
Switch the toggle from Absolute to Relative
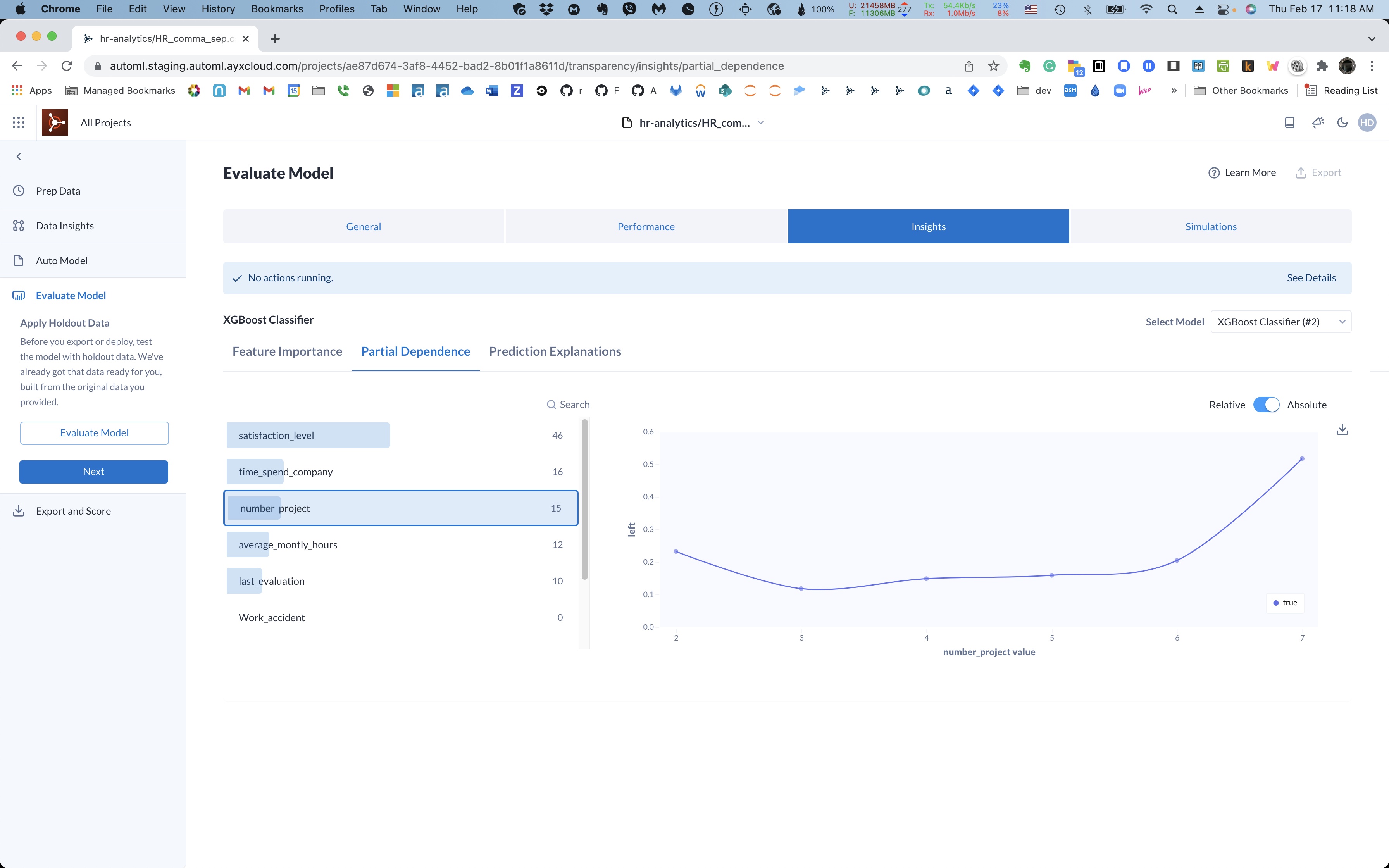click(1266, 405)
